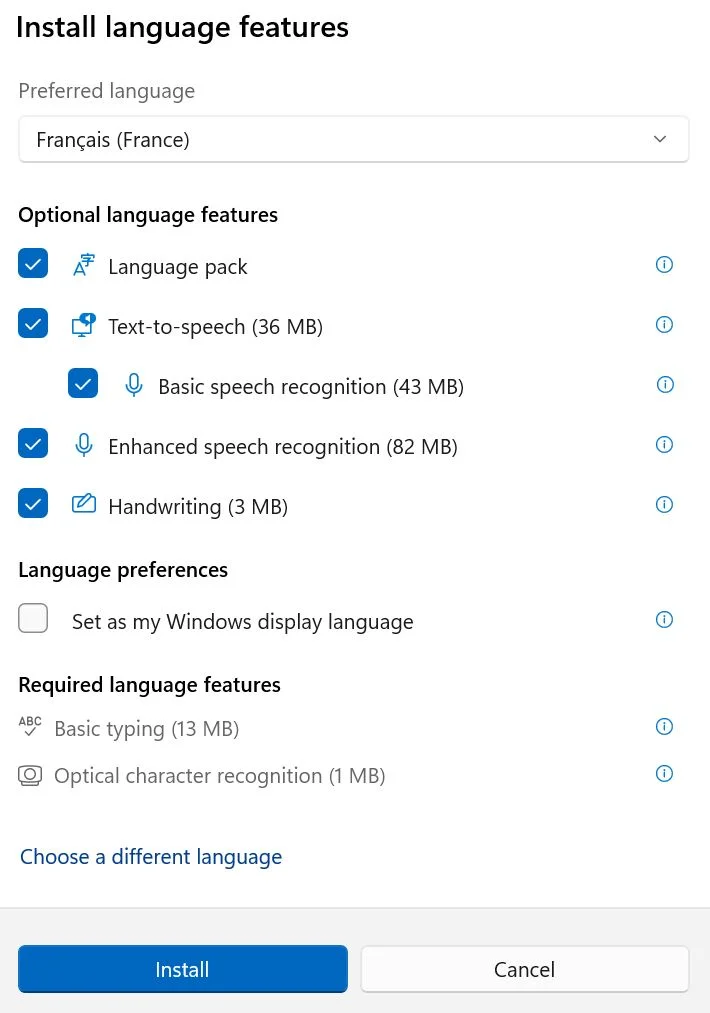Click the dropdown chevron beside Français (France)
Image resolution: width=710 pixels, height=1013 pixels.
coord(660,139)
